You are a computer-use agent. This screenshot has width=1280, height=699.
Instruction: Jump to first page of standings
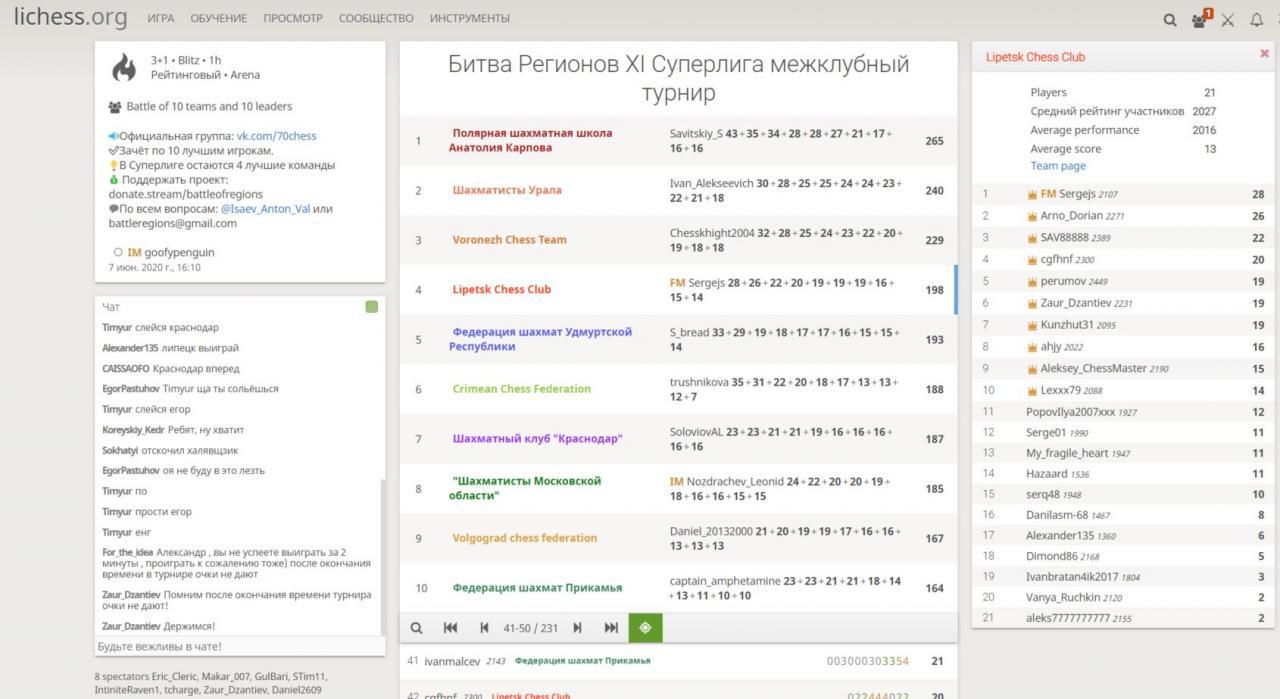[x=450, y=628]
